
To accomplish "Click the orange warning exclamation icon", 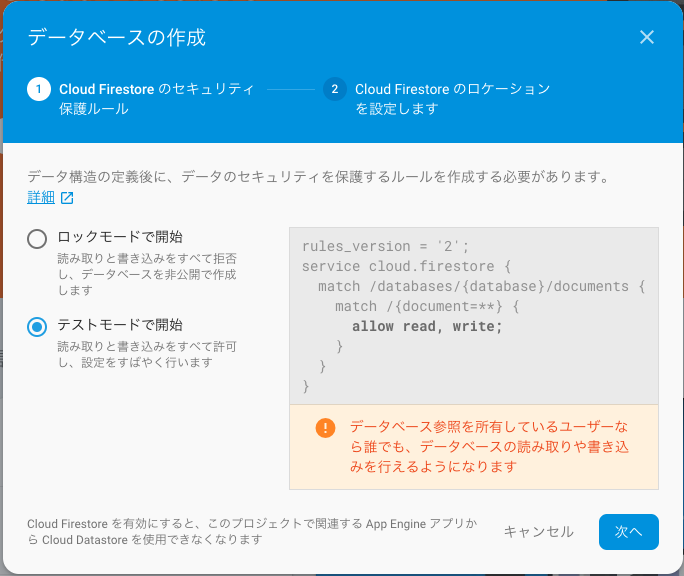I will (x=325, y=428).
